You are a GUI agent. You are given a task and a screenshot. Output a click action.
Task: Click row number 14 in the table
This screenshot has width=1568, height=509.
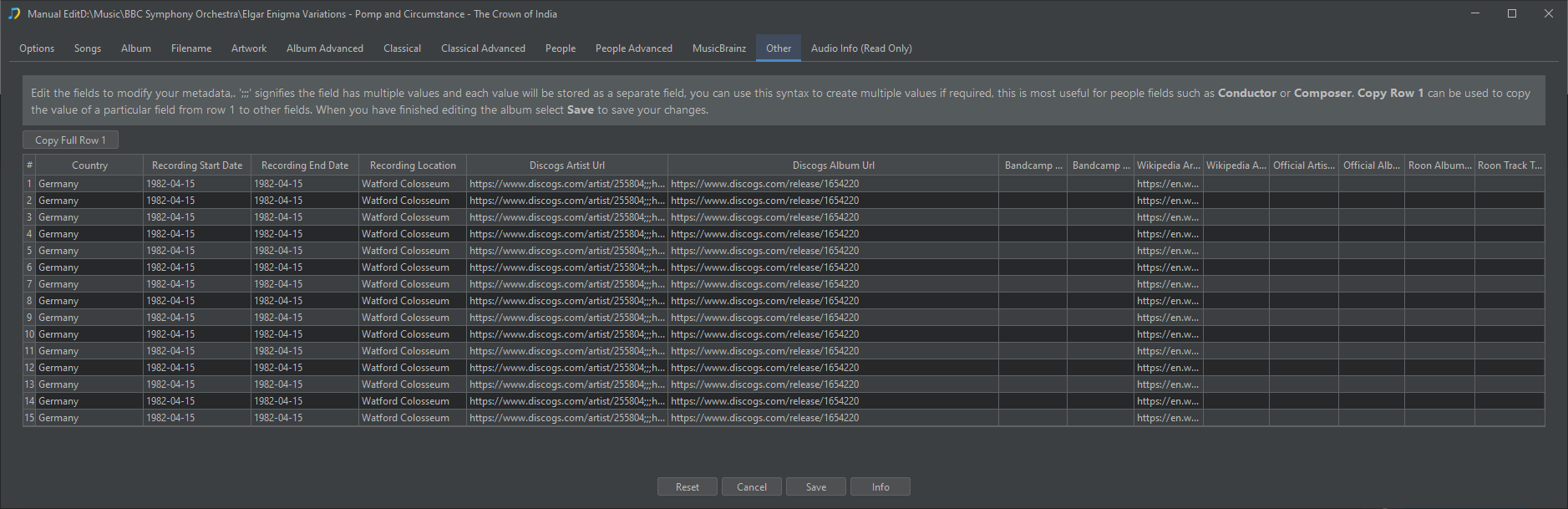pyautogui.click(x=29, y=401)
